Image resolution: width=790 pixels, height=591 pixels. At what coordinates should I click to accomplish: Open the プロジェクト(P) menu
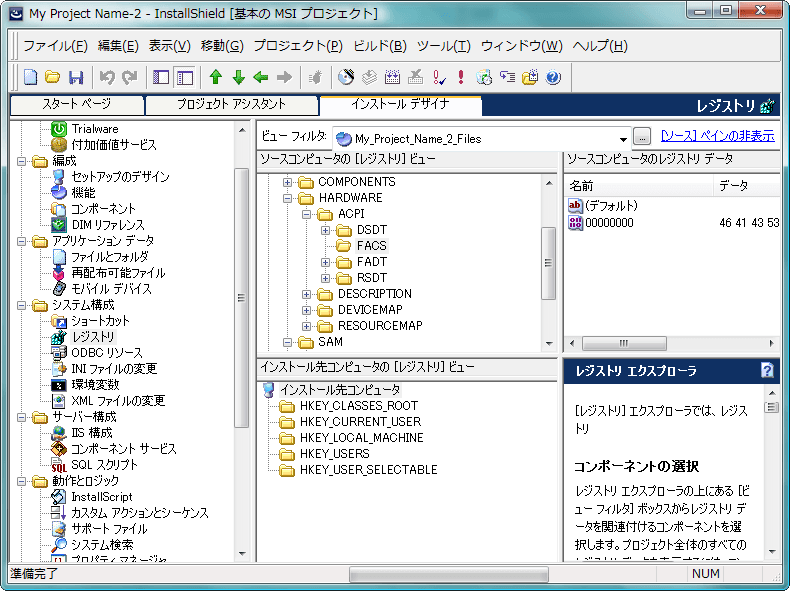click(x=298, y=46)
